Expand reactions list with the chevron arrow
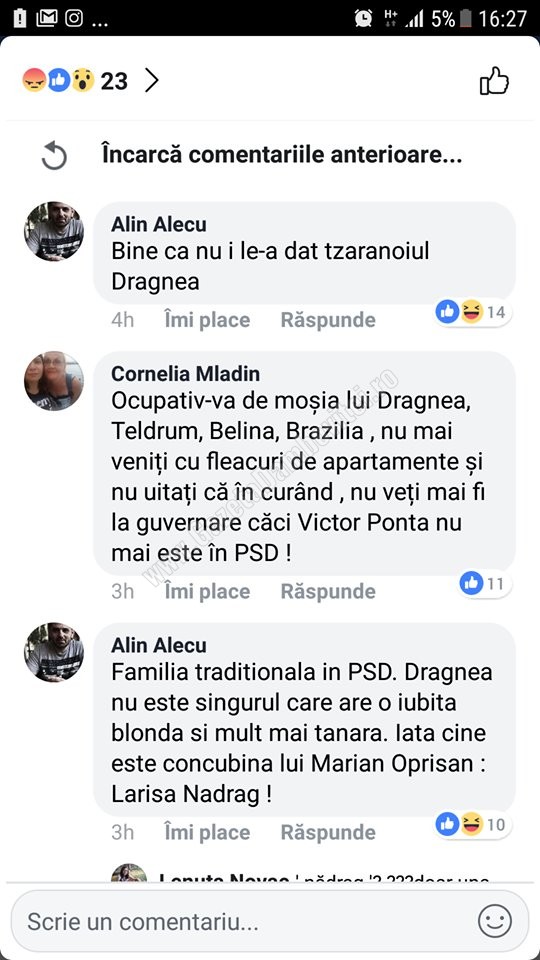This screenshot has width=540, height=960. coord(151,80)
